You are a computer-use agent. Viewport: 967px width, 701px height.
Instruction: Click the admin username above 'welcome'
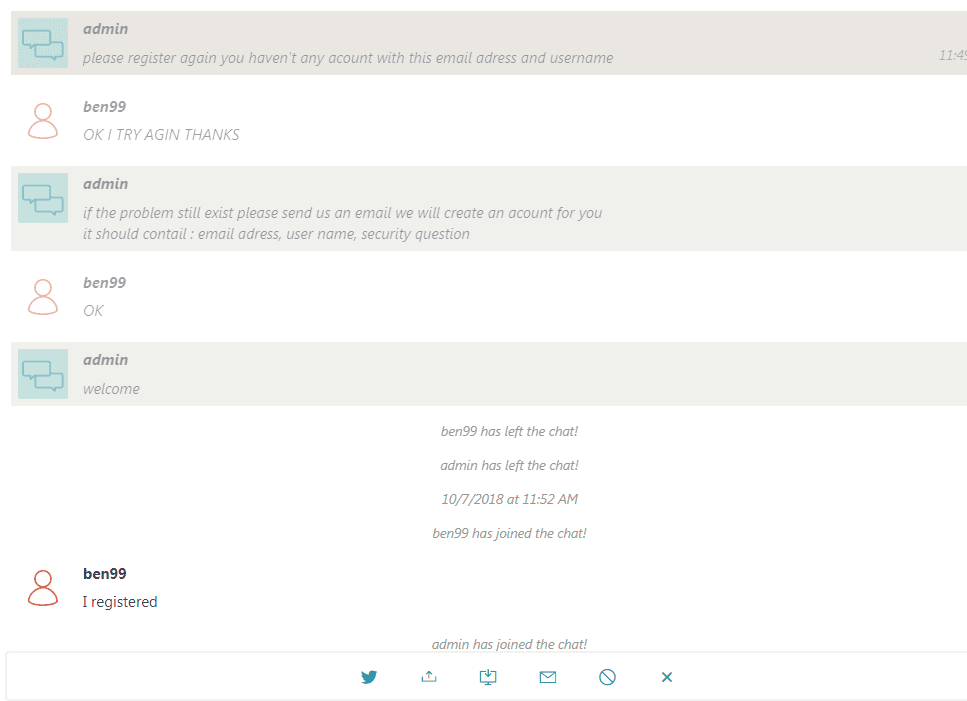point(105,360)
